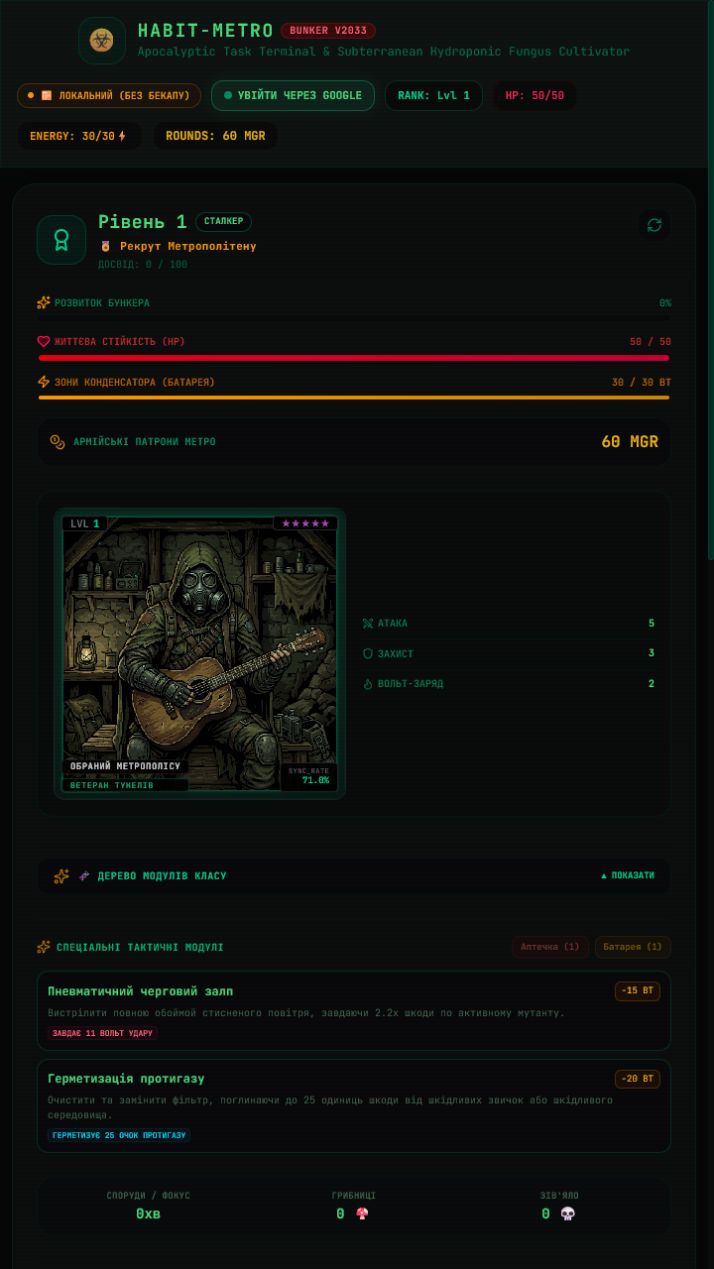This screenshot has height=1269, width=714.
Task: Expand the class module tree with ПОКАЗАТИ
Action: [x=627, y=876]
